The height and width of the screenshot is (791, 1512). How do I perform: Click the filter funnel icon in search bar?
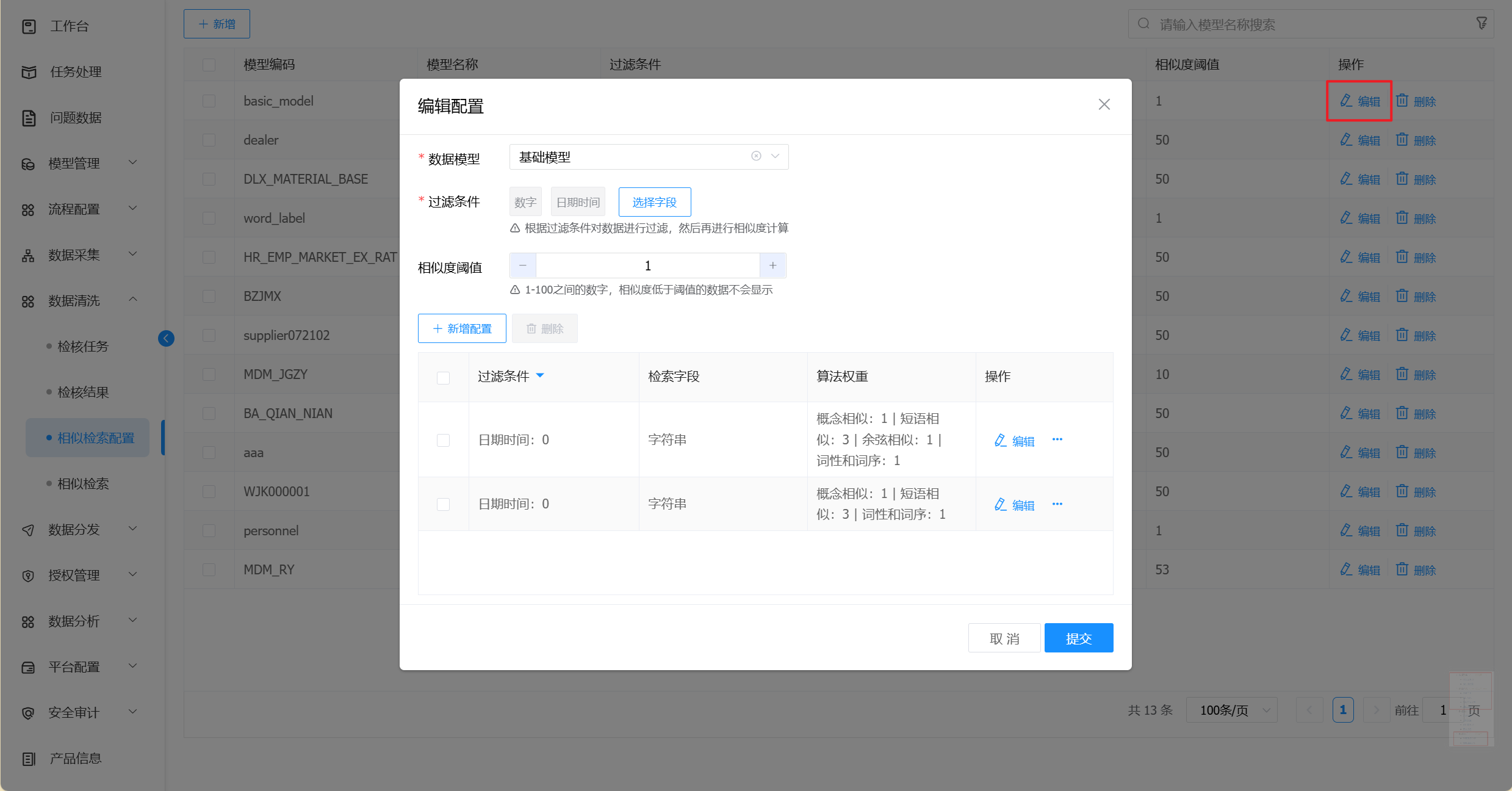coord(1481,24)
